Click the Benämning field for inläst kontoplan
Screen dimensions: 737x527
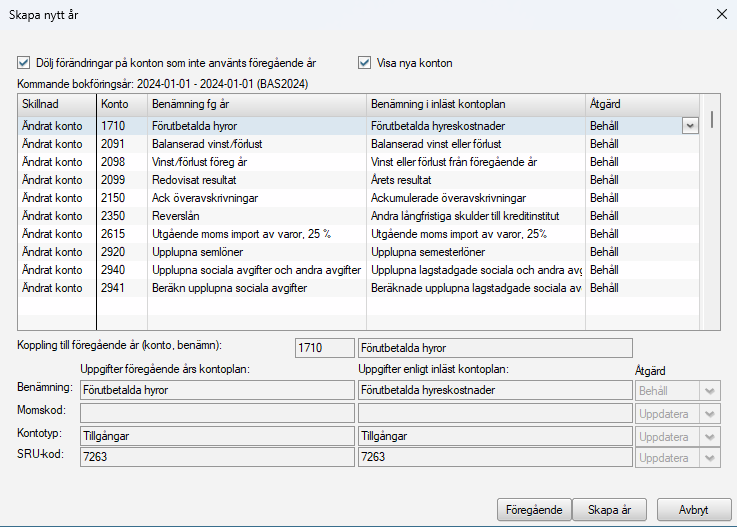[494, 391]
